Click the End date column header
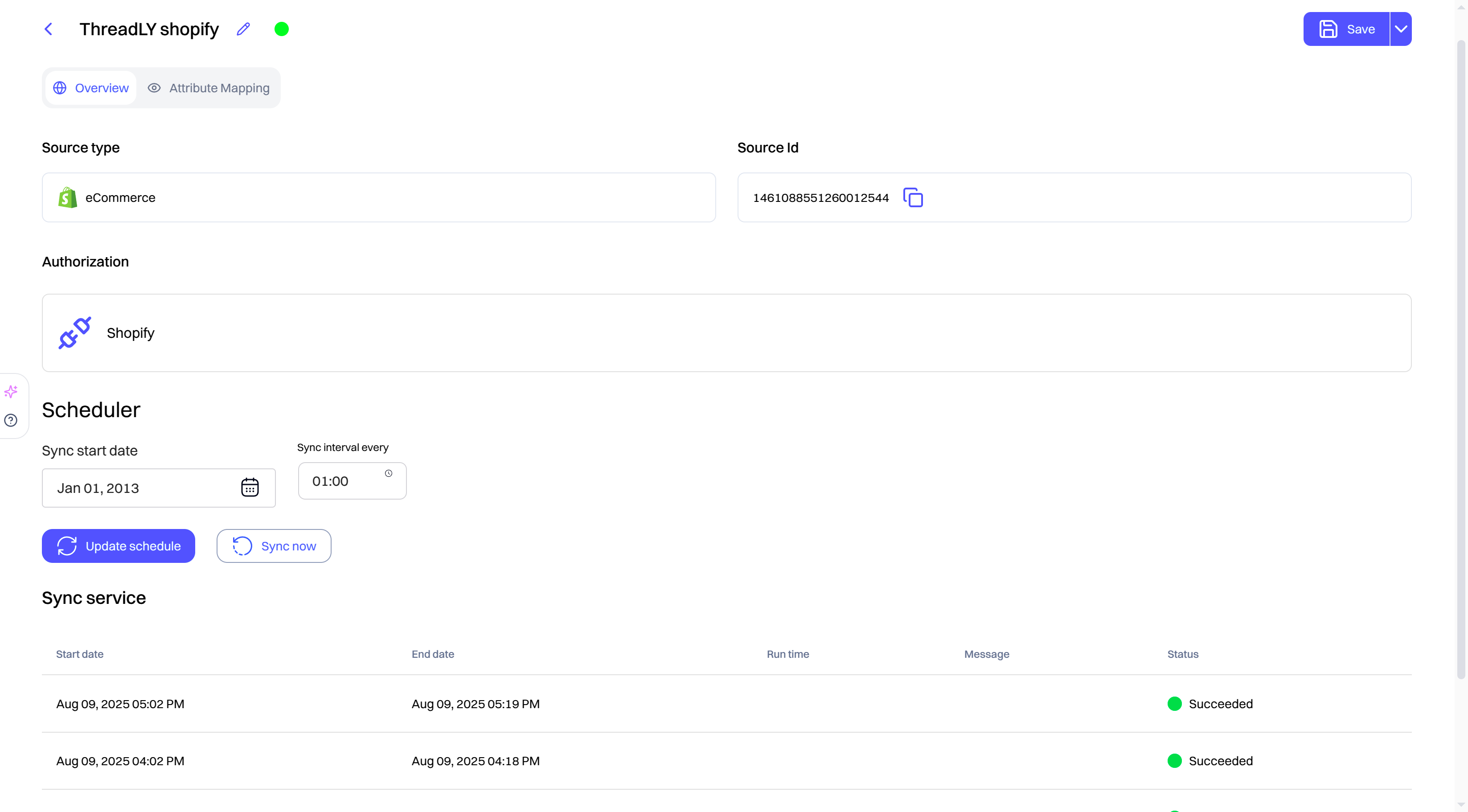1468x812 pixels. tap(433, 654)
